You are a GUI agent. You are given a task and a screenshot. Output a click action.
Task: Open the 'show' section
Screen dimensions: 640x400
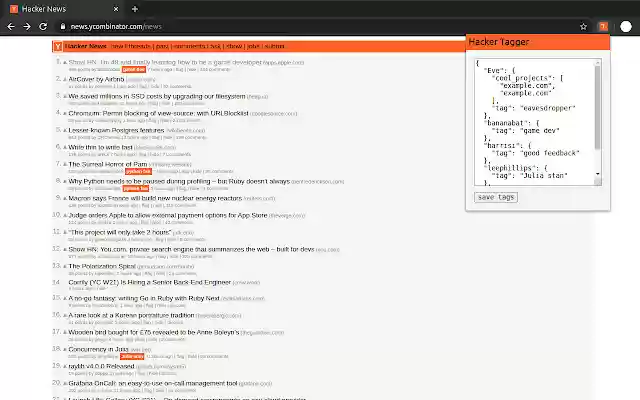point(234,47)
